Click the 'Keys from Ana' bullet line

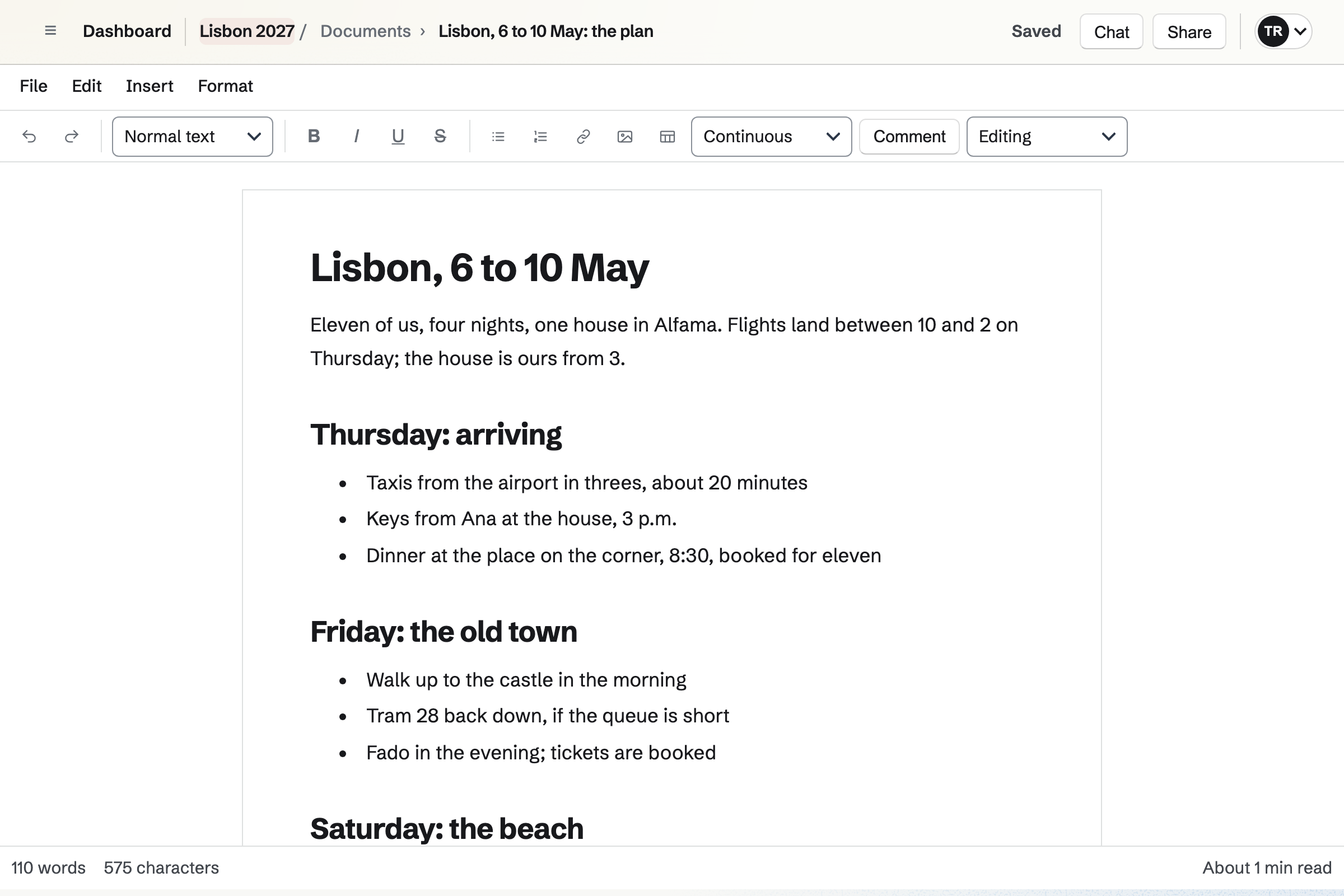point(521,519)
